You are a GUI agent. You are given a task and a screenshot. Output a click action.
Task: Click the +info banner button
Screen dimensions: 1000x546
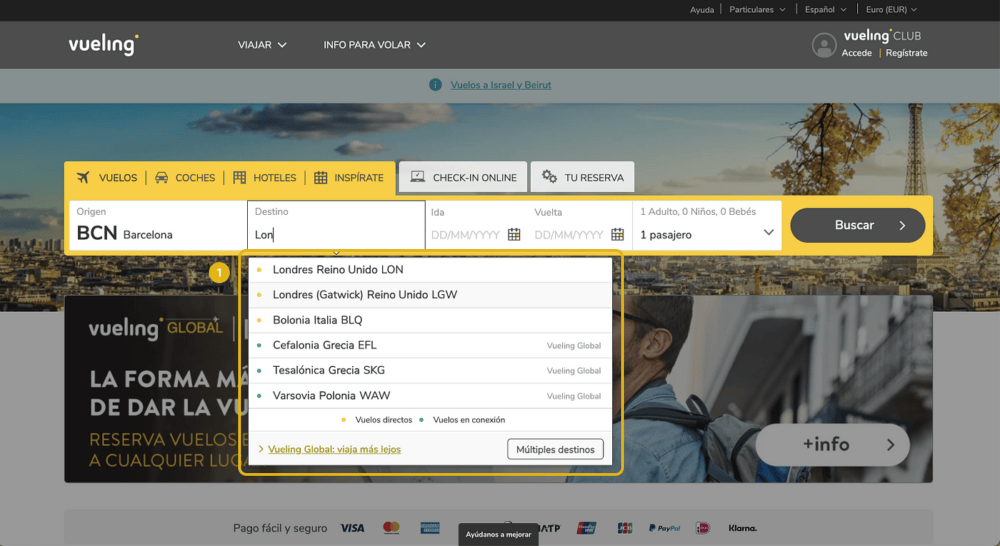(x=833, y=445)
